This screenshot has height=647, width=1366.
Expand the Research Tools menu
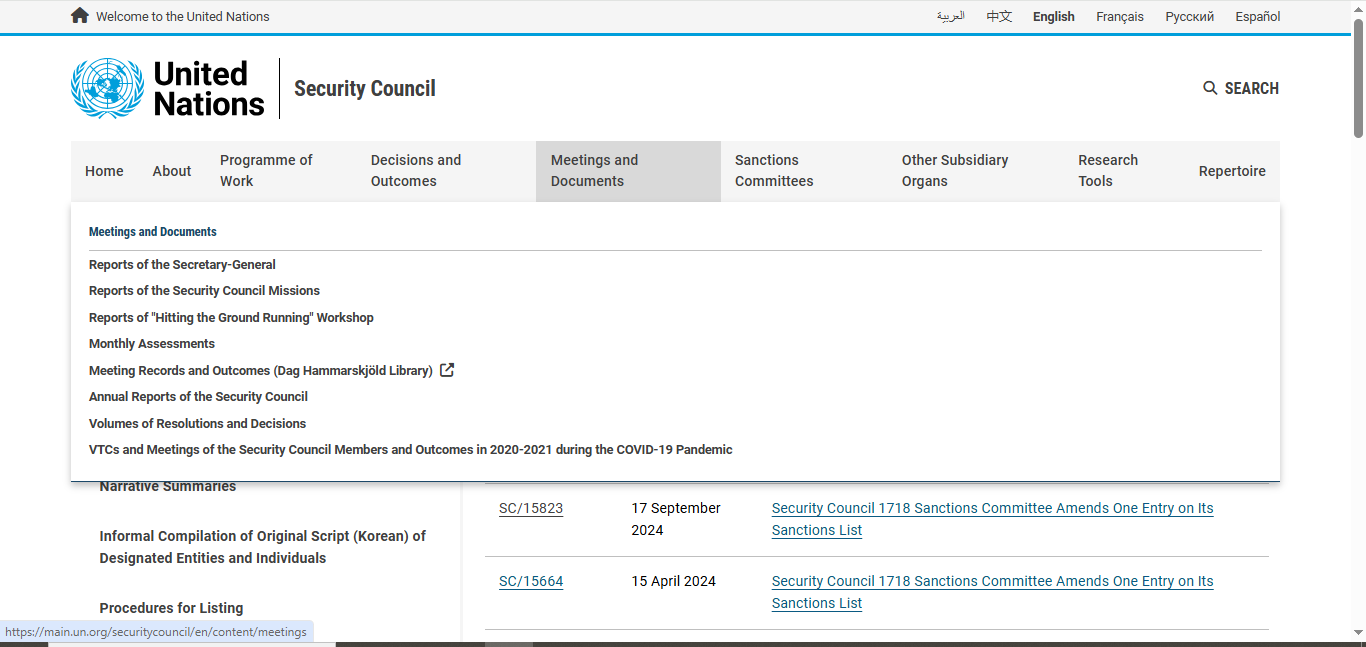click(1107, 171)
